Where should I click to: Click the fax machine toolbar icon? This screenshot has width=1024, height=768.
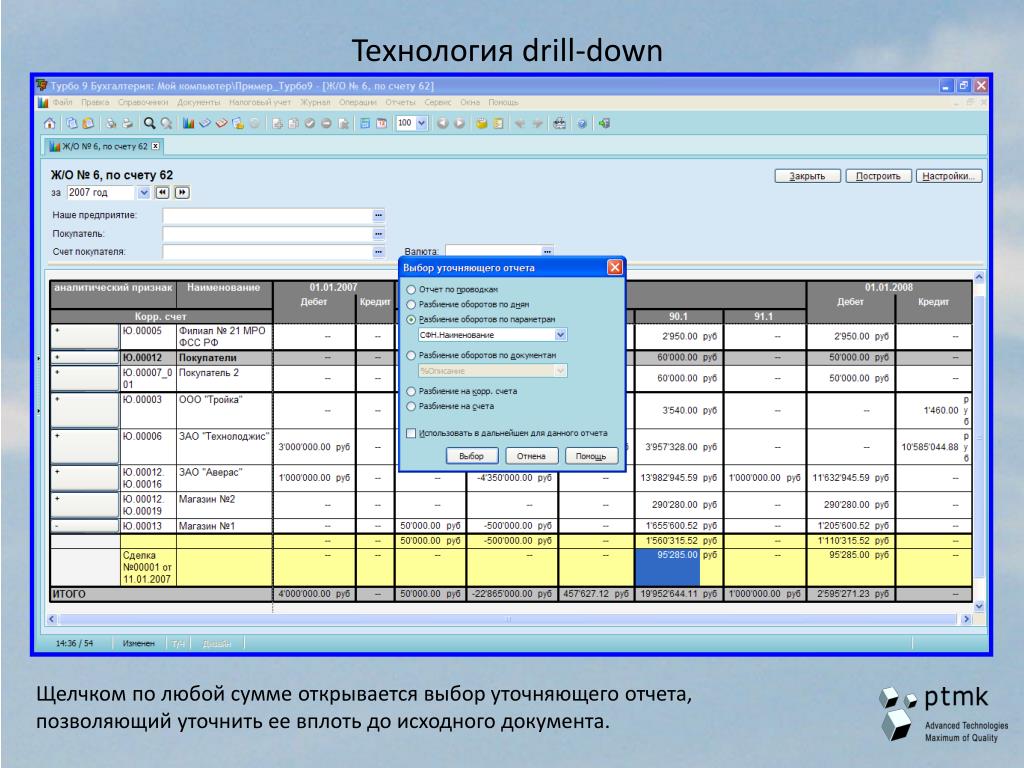pyautogui.click(x=560, y=123)
